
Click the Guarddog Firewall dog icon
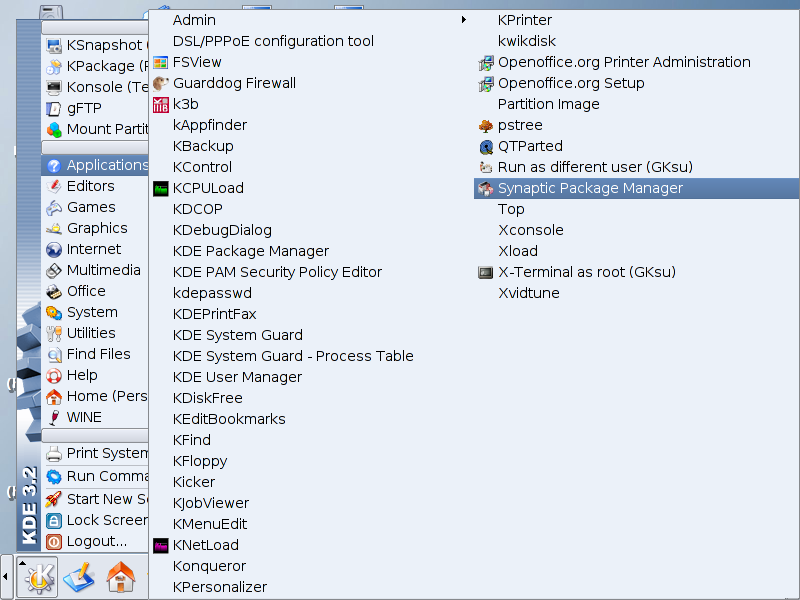160,83
